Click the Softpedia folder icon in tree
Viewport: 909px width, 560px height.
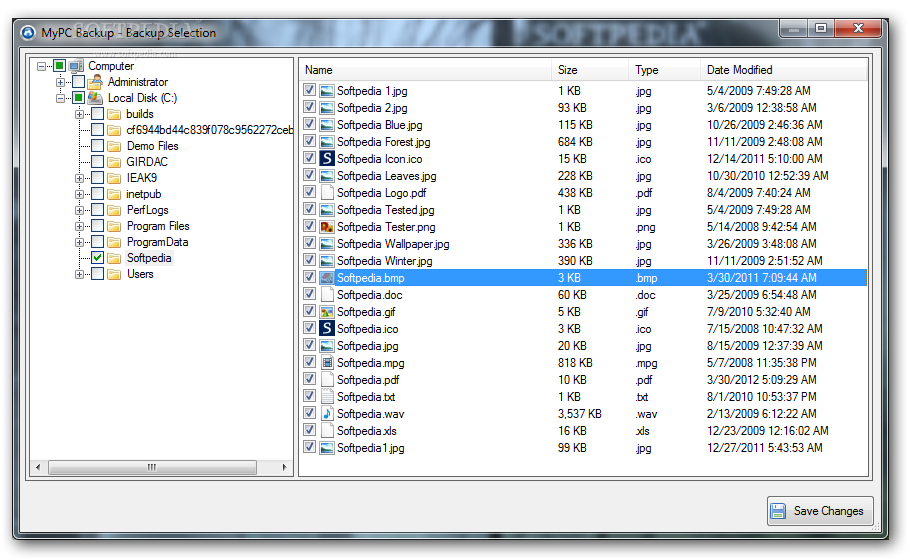tap(114, 258)
